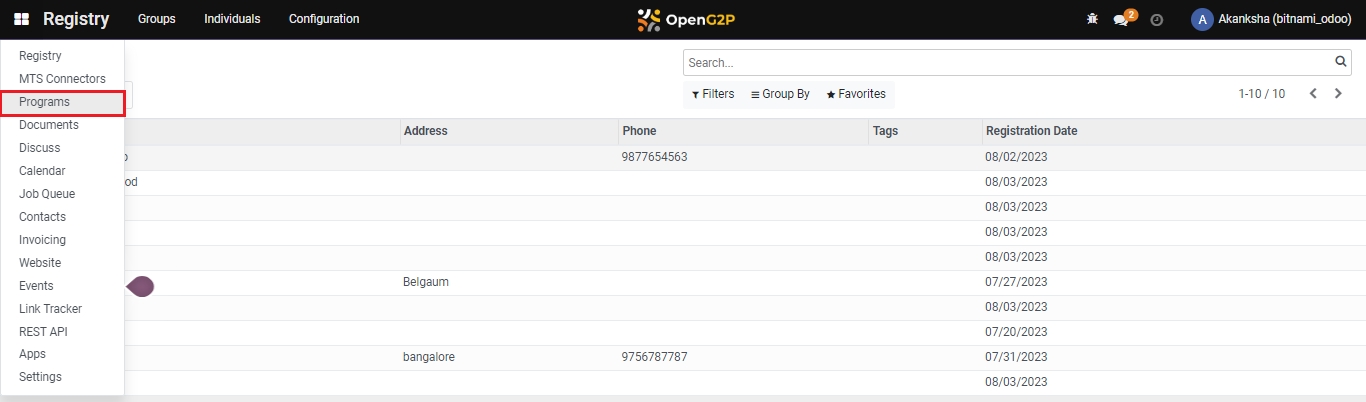Image resolution: width=1366 pixels, height=402 pixels.
Task: Expand the Filters dropdown
Action: pos(713,94)
